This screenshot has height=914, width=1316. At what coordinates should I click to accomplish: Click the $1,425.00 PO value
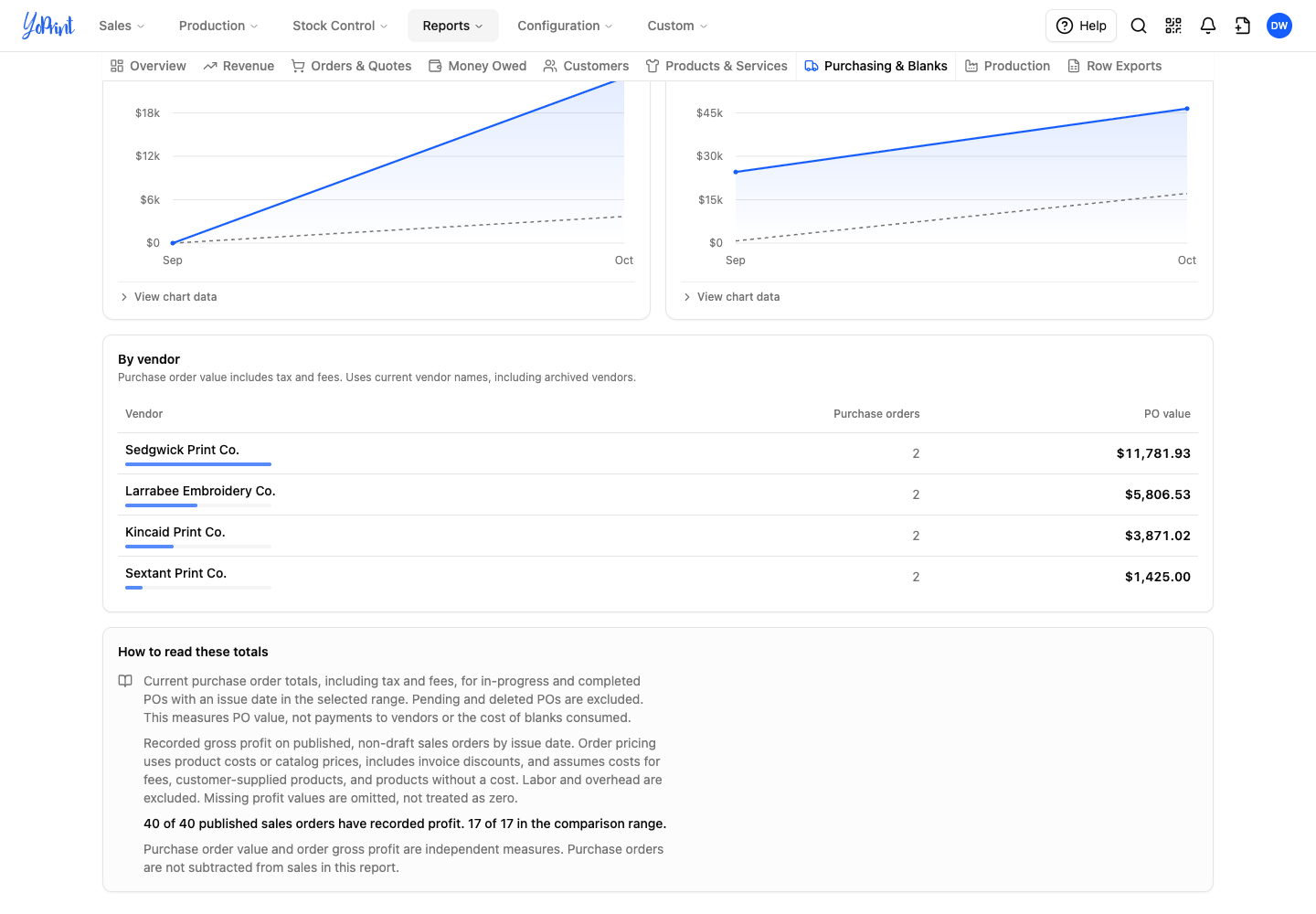pyautogui.click(x=1158, y=577)
